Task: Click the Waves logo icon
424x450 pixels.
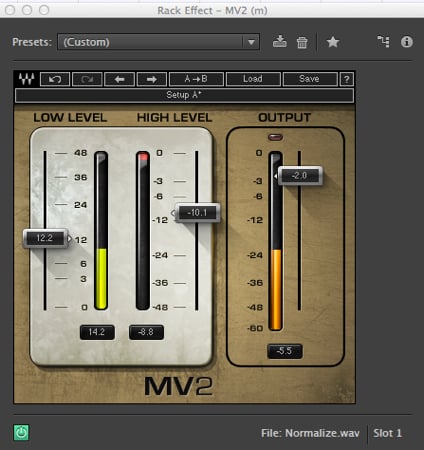Action: pyautogui.click(x=27, y=79)
